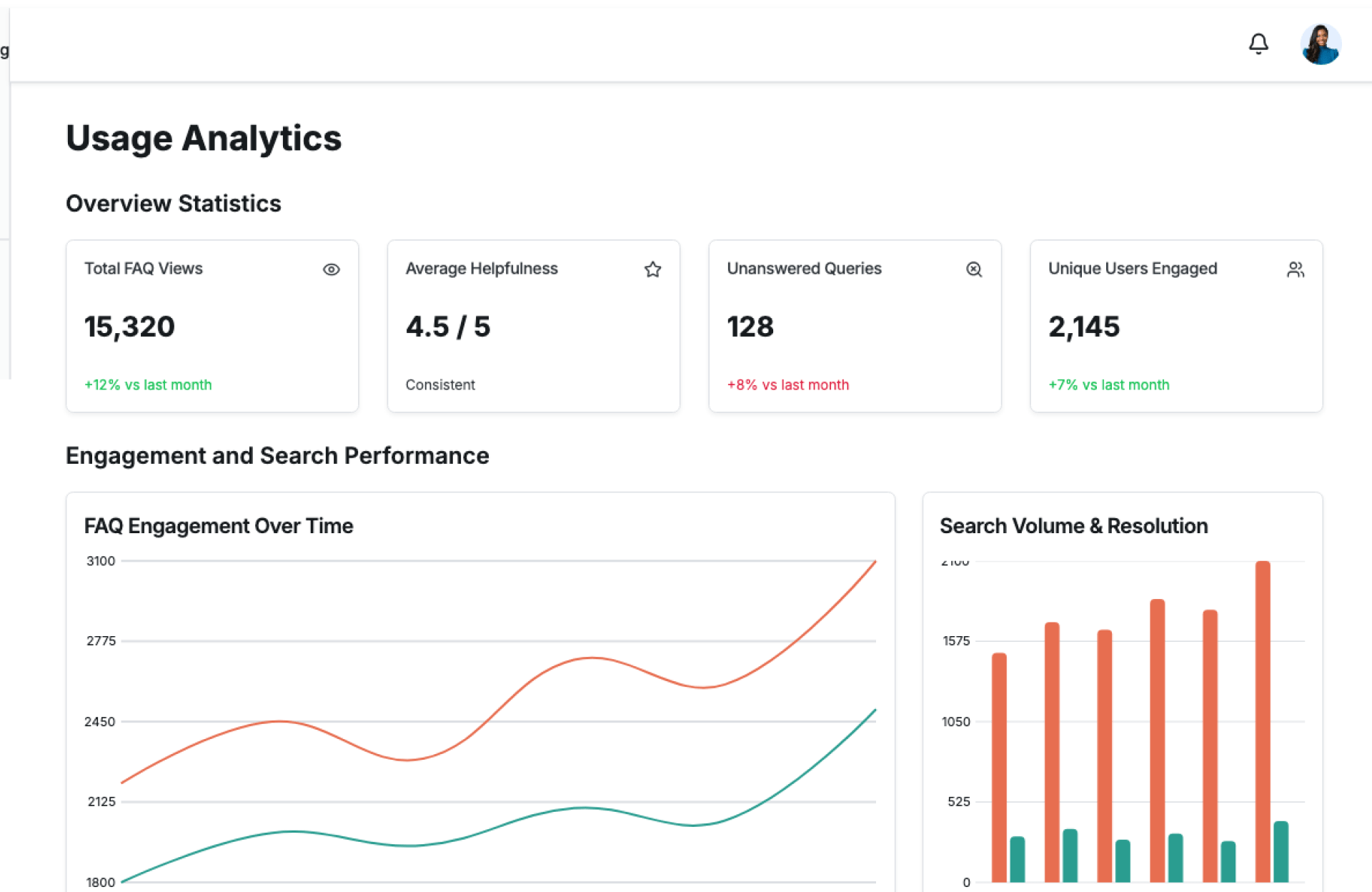This screenshot has height=892, width=1372.
Task: Open the notifications bell
Action: coord(1258,44)
